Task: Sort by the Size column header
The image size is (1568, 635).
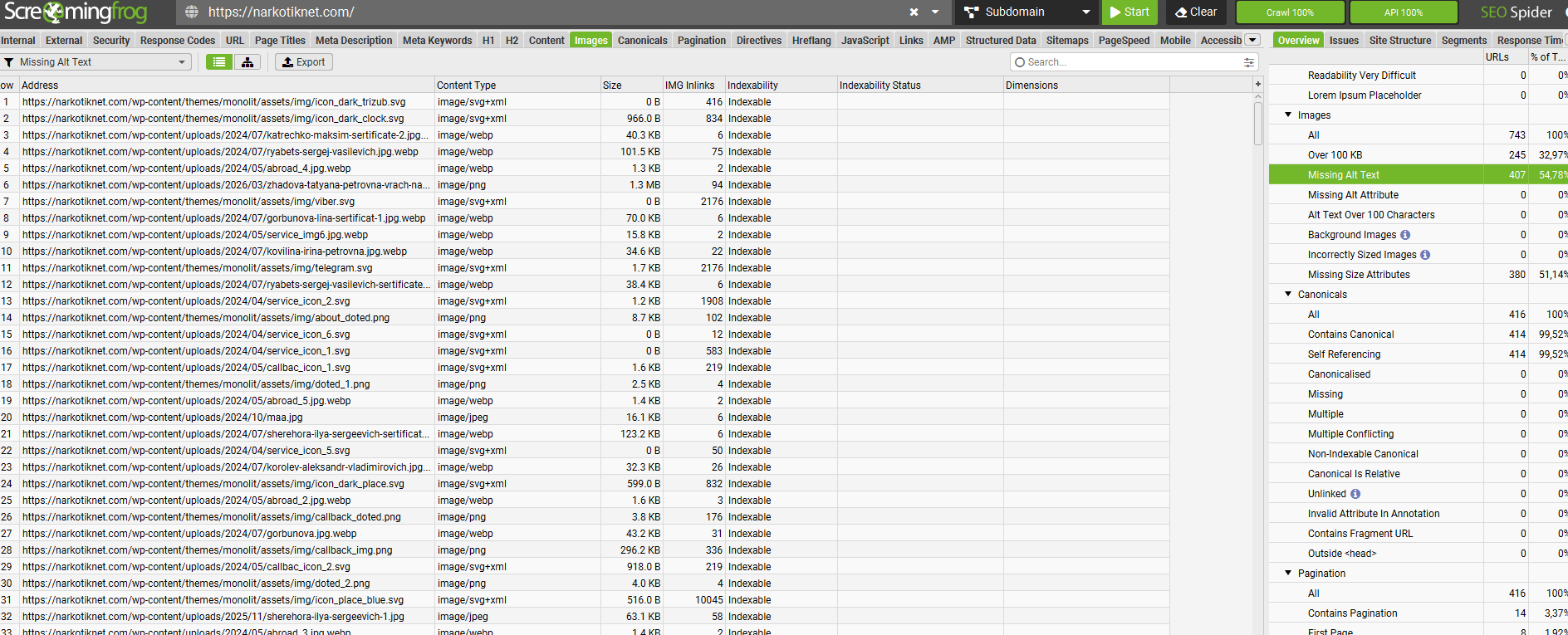Action: [x=631, y=85]
